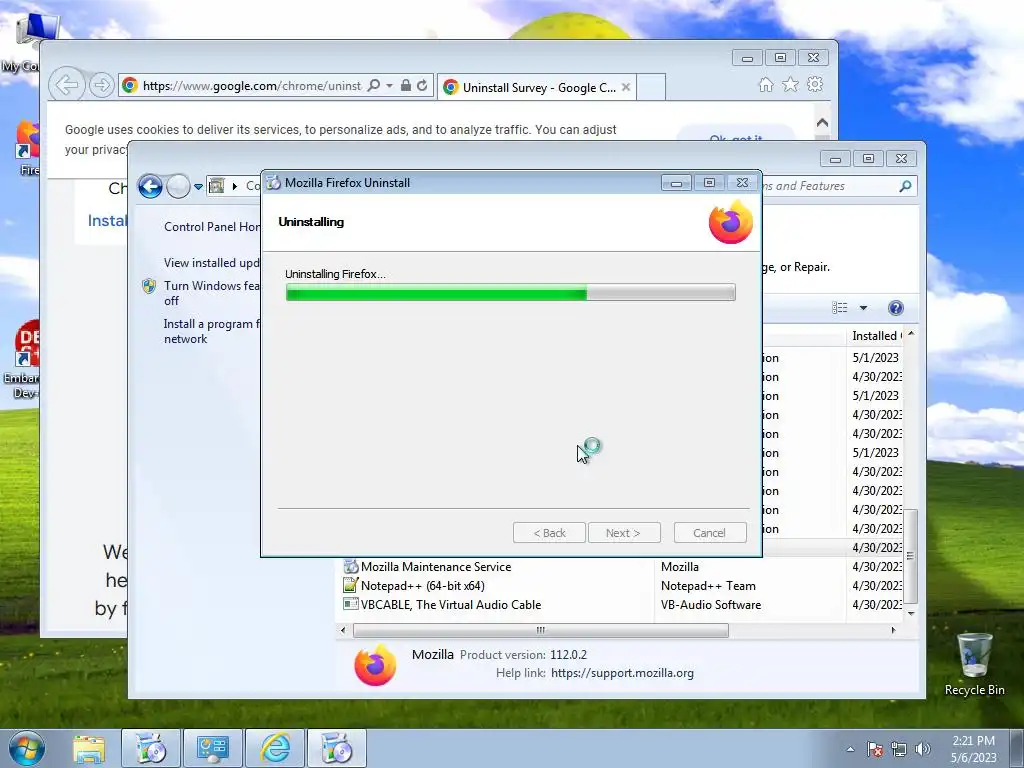Click the Internet Explorer back arrow
This screenshot has height=768, width=1024.
(67, 85)
